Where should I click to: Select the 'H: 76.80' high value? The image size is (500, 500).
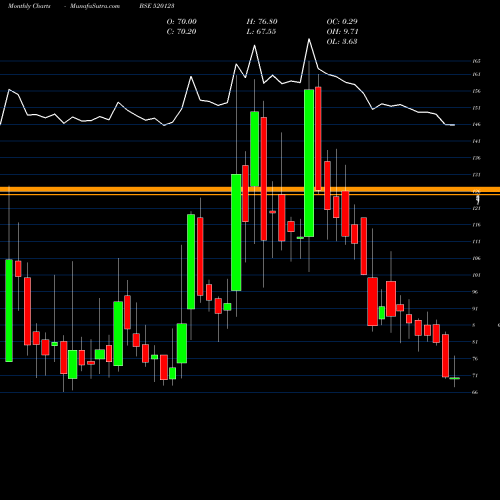point(262,22)
